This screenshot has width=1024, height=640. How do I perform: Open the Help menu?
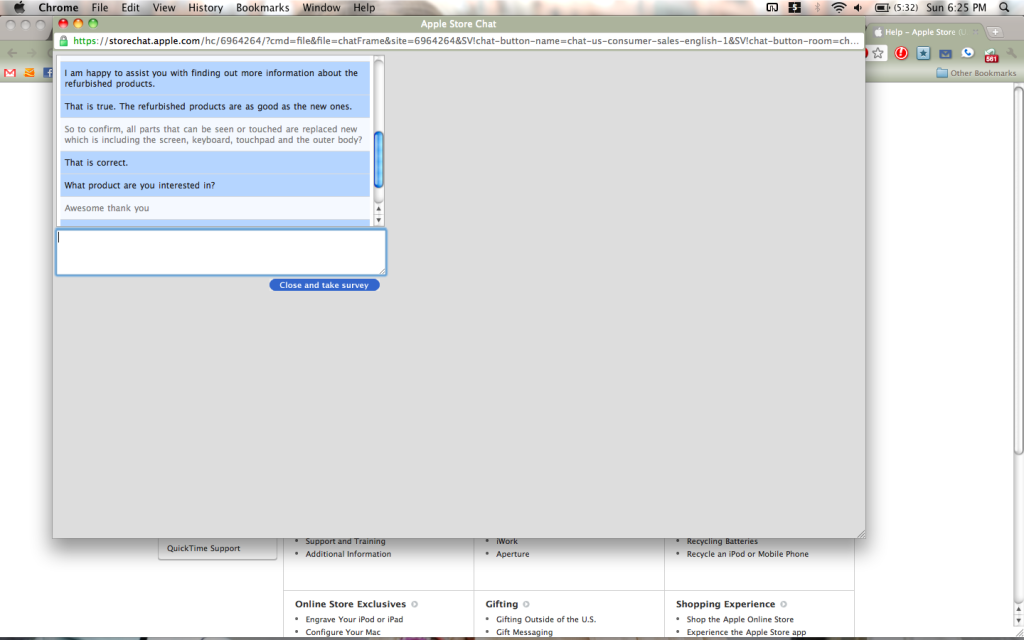click(x=364, y=8)
